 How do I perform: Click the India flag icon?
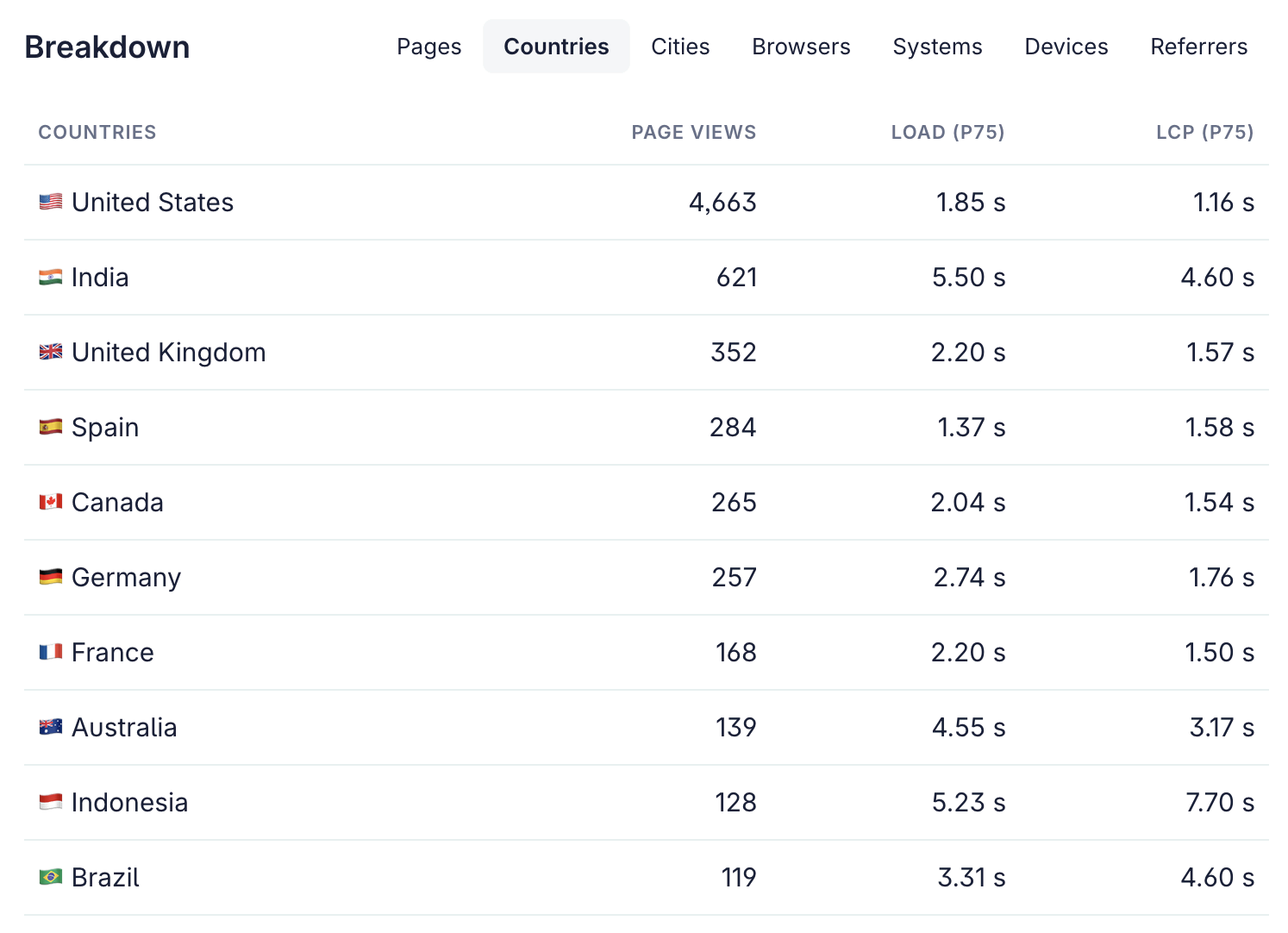pos(51,277)
